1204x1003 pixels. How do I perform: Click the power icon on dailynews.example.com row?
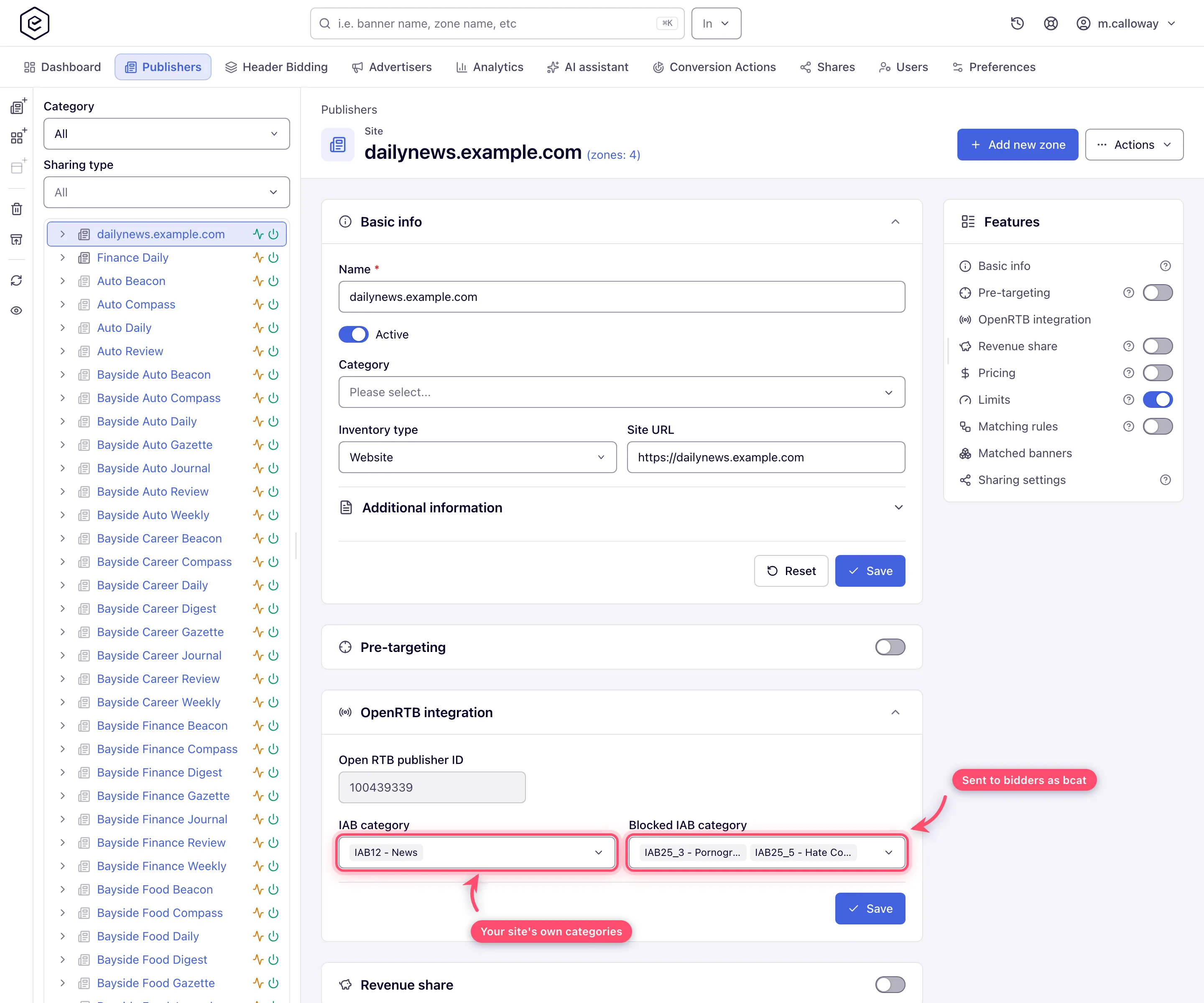coord(273,234)
